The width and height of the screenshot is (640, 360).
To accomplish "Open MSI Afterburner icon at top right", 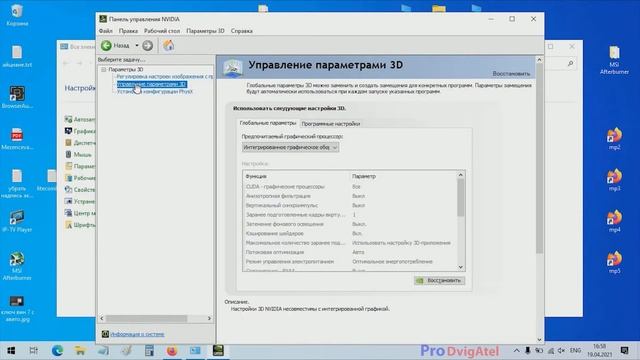I will tap(614, 60).
